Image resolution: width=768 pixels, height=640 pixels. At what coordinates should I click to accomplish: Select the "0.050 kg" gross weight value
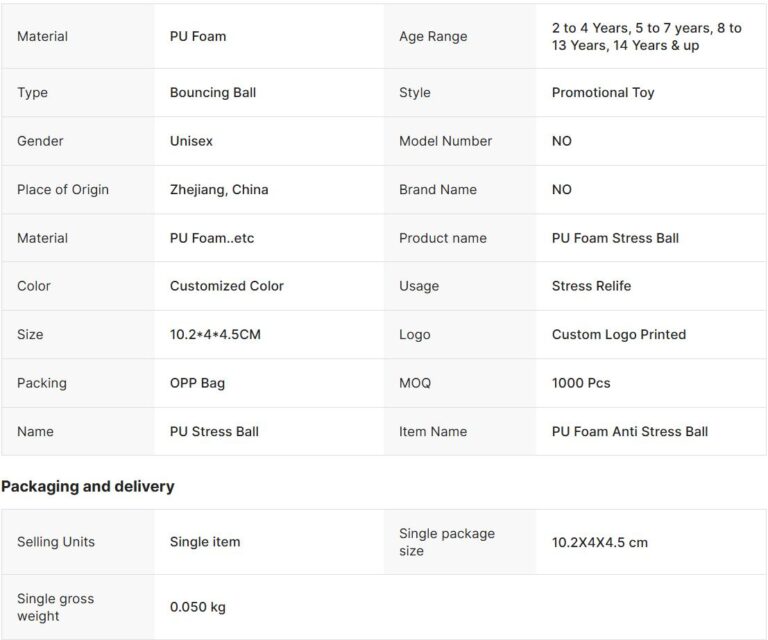[198, 607]
